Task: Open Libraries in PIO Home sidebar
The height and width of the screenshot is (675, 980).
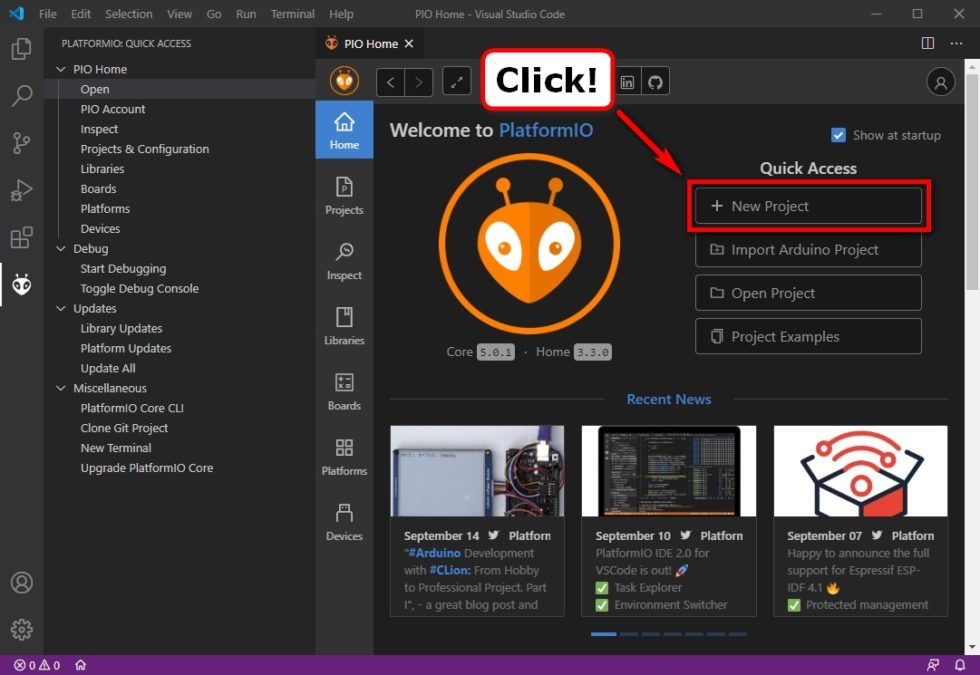Action: pos(344,326)
